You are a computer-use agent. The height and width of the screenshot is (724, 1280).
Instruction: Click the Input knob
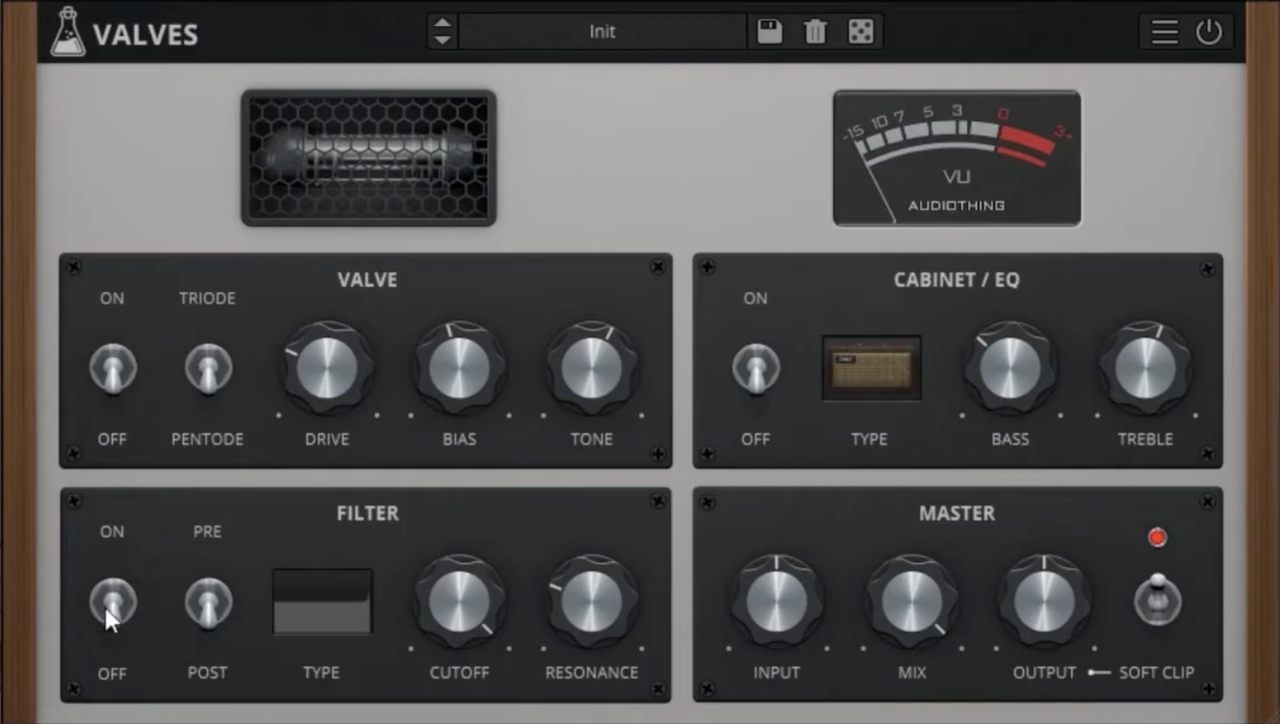pyautogui.click(x=777, y=602)
